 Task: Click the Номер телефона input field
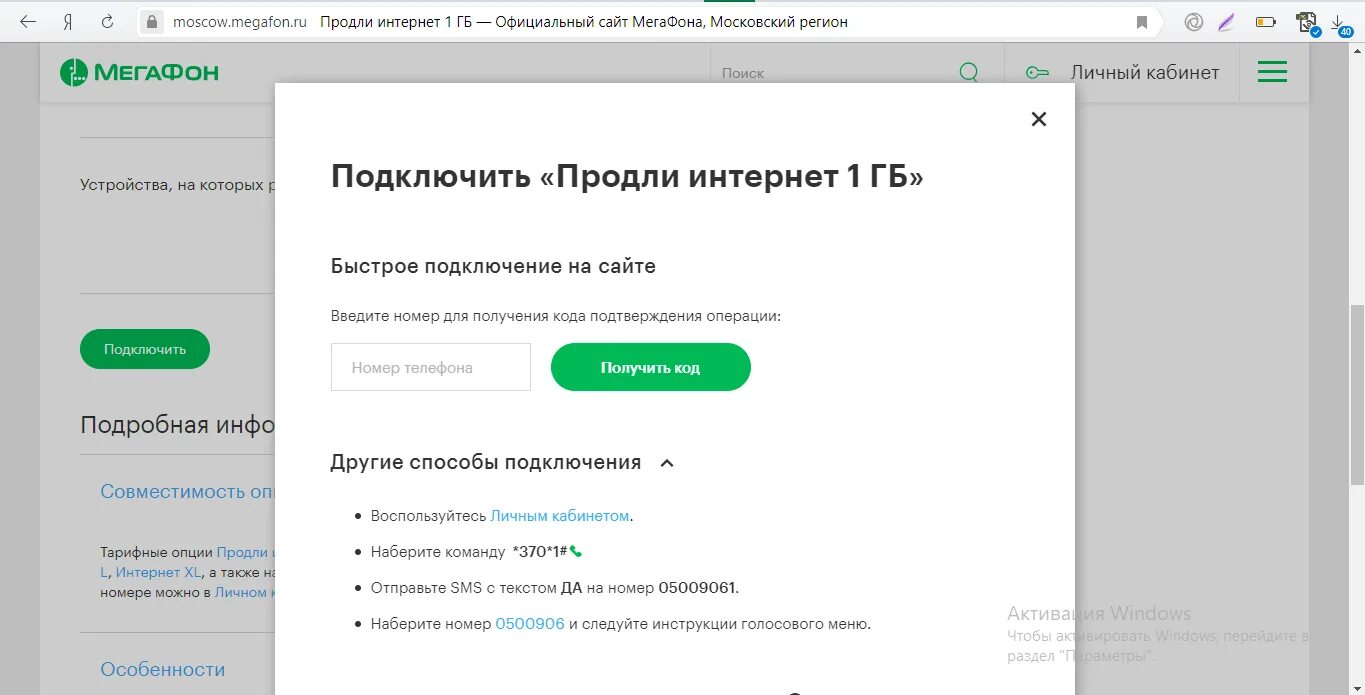click(x=431, y=367)
